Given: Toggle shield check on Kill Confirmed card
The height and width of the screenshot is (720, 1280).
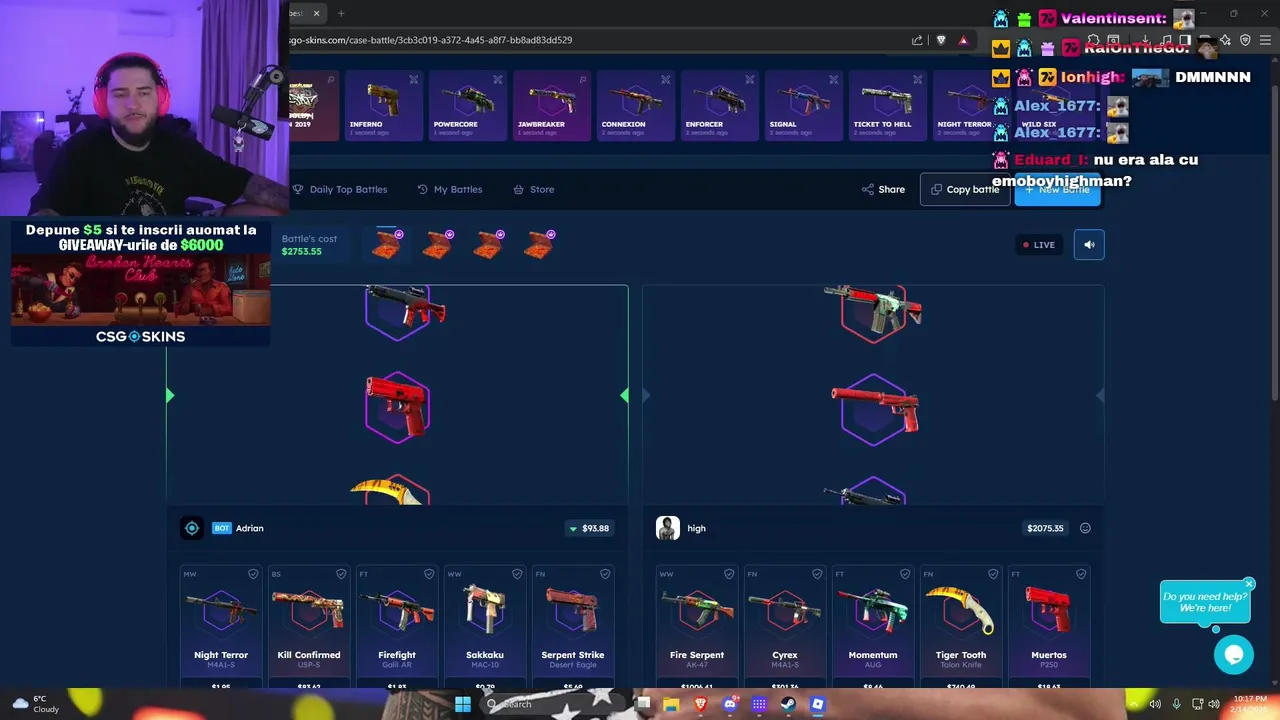Looking at the screenshot, I should coord(341,574).
